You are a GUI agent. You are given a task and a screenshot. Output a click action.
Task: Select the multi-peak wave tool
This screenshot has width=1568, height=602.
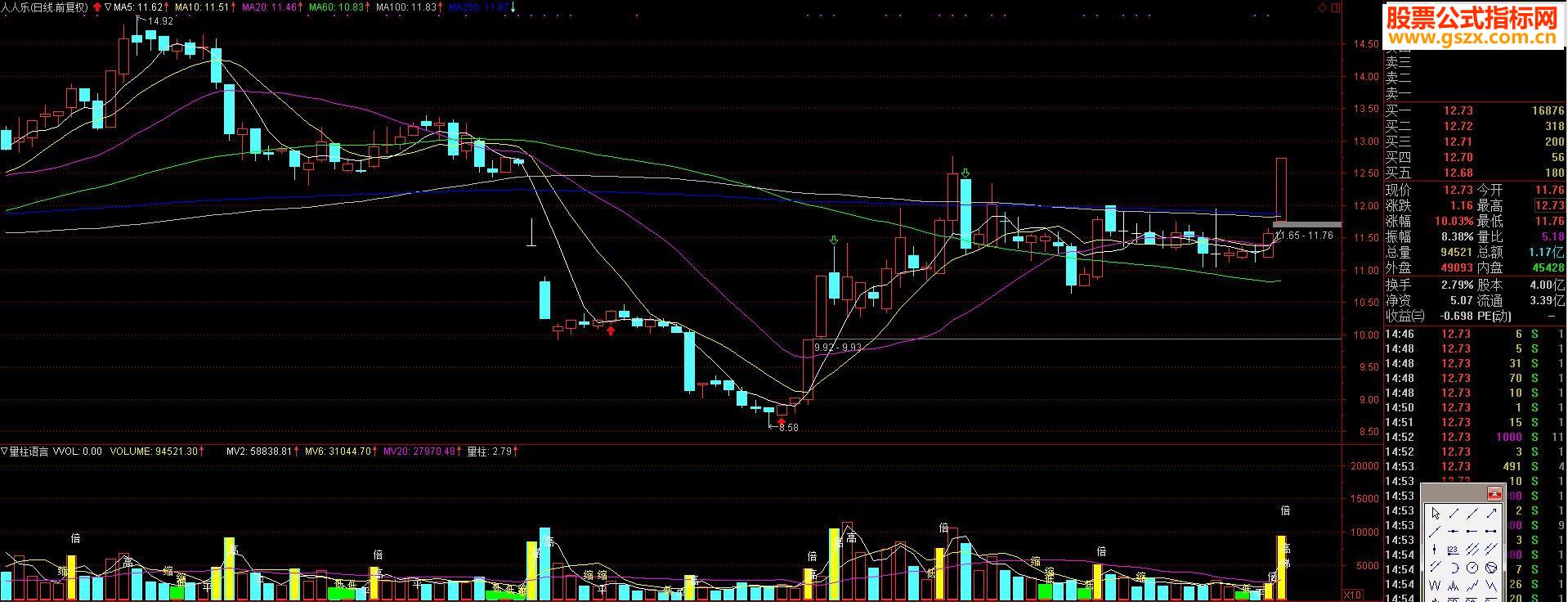coord(1454,586)
